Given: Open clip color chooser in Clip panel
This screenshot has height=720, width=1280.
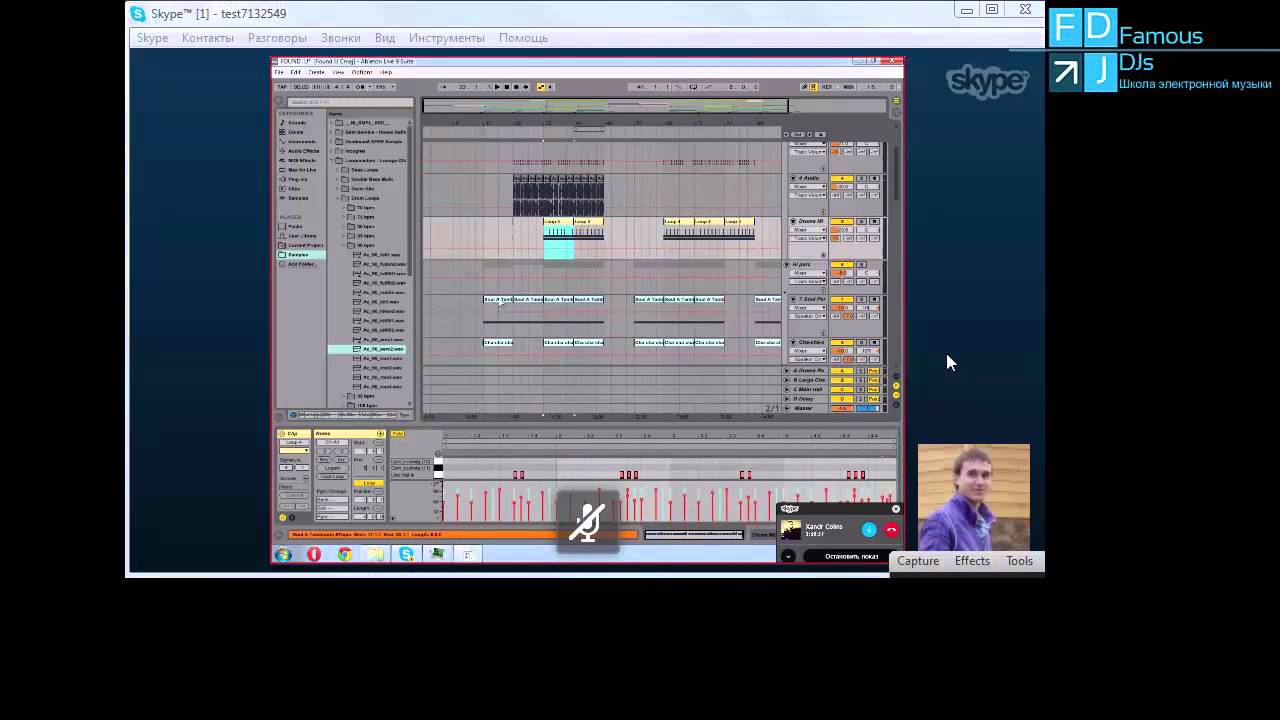Looking at the screenshot, I should (x=294, y=450).
